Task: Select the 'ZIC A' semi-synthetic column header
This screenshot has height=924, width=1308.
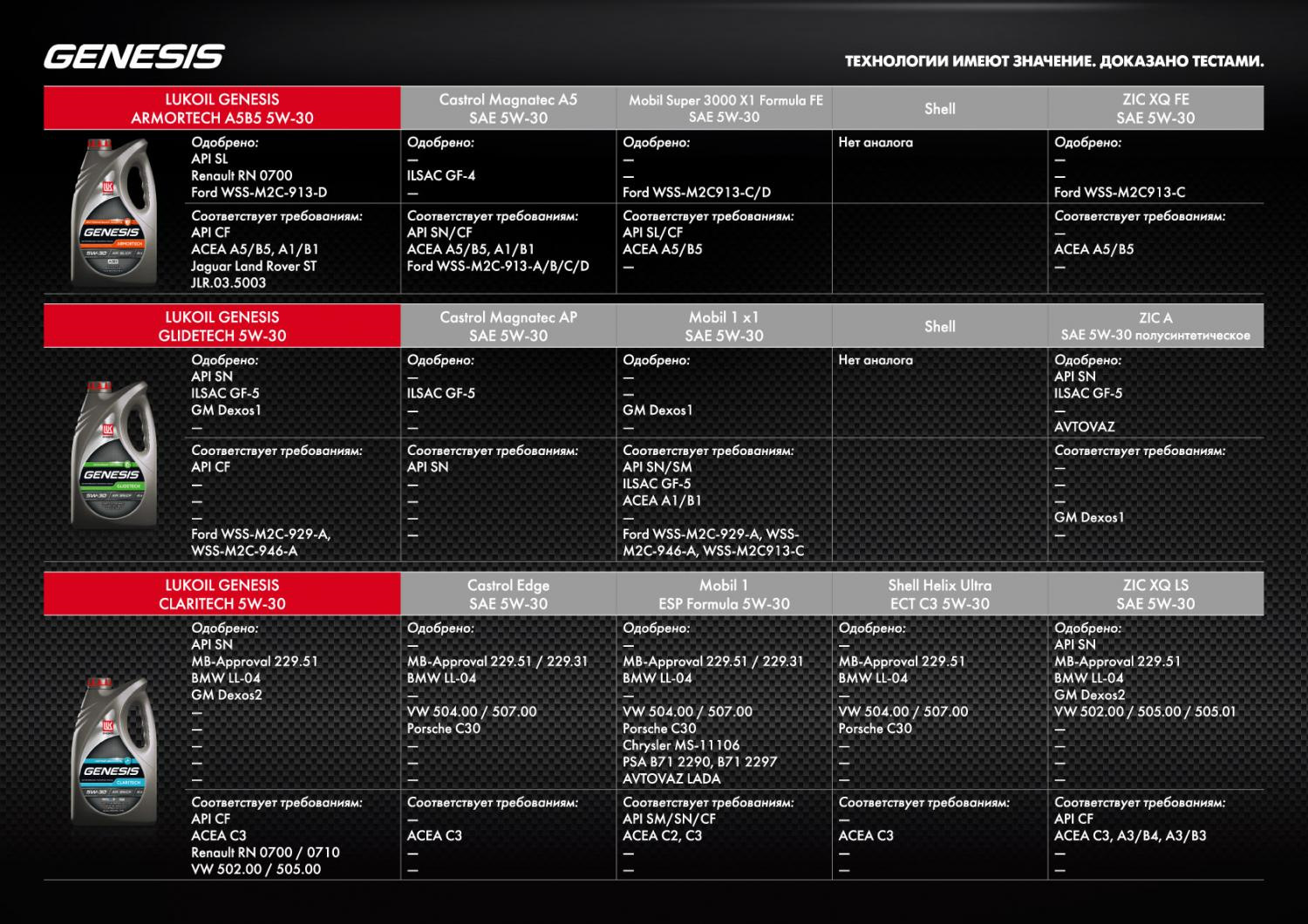Action: (1155, 326)
